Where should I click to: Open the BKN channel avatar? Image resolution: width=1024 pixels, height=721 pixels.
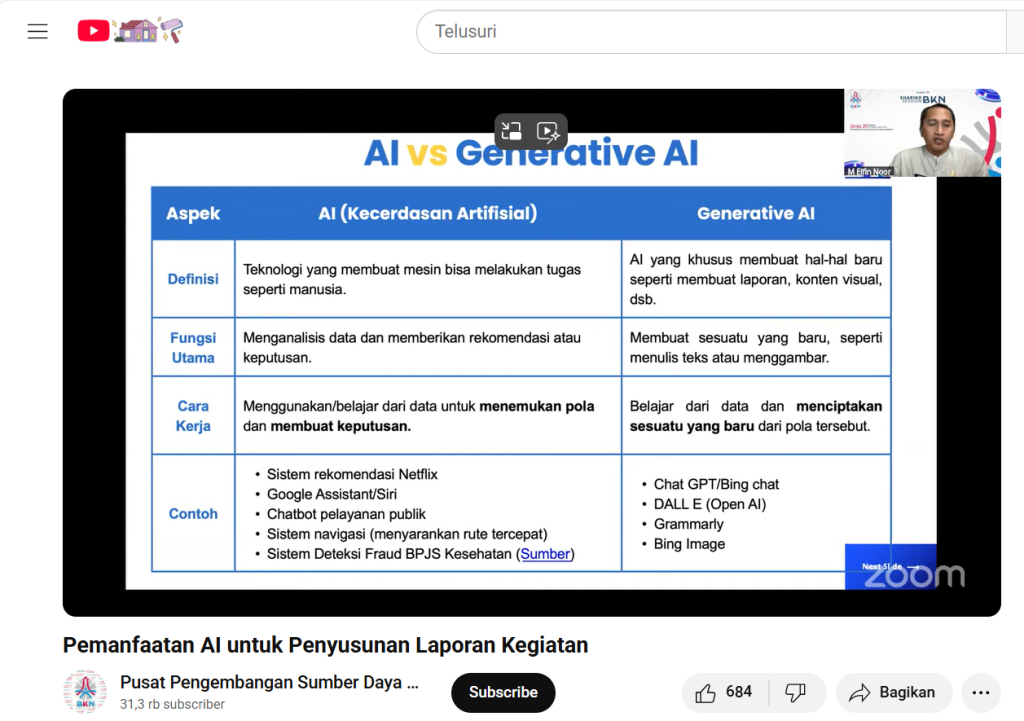pyautogui.click(x=85, y=692)
